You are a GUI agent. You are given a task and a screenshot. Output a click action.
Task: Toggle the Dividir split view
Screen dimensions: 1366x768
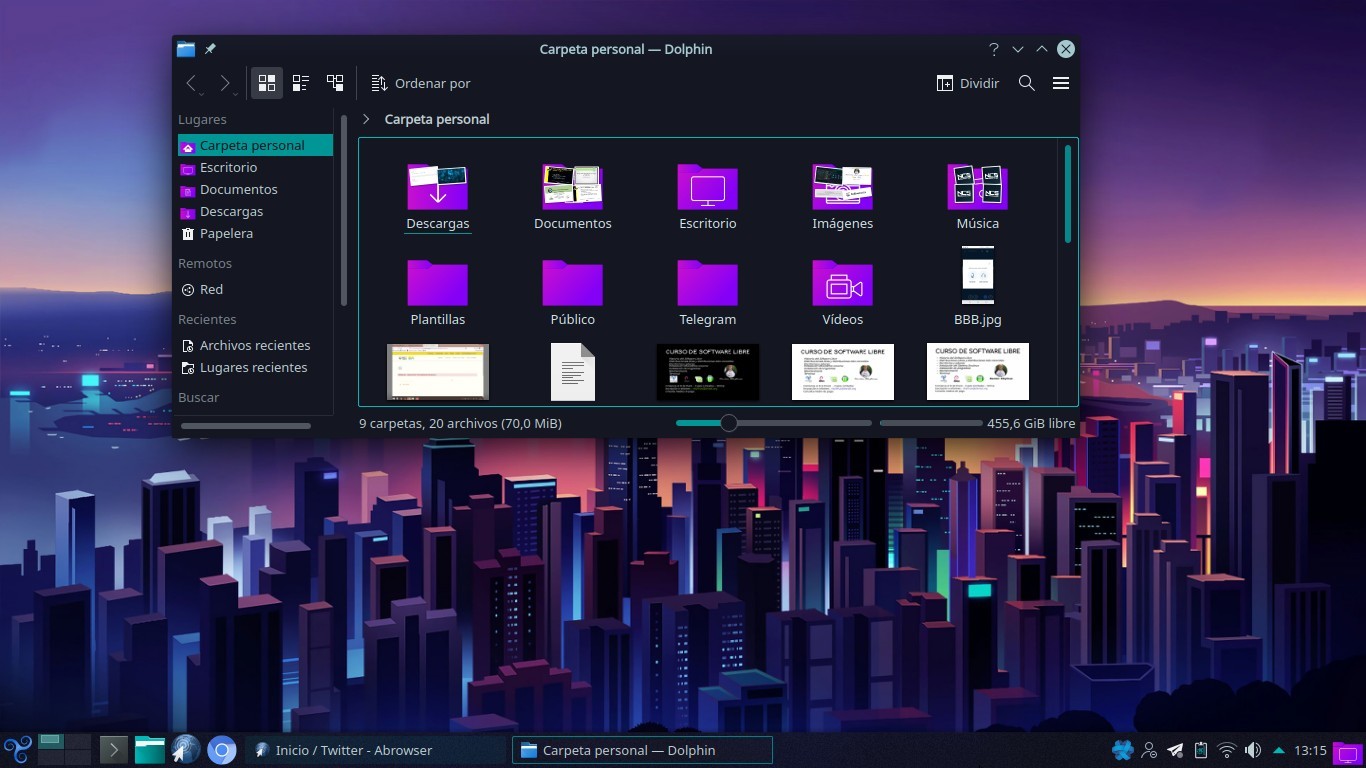pos(967,84)
